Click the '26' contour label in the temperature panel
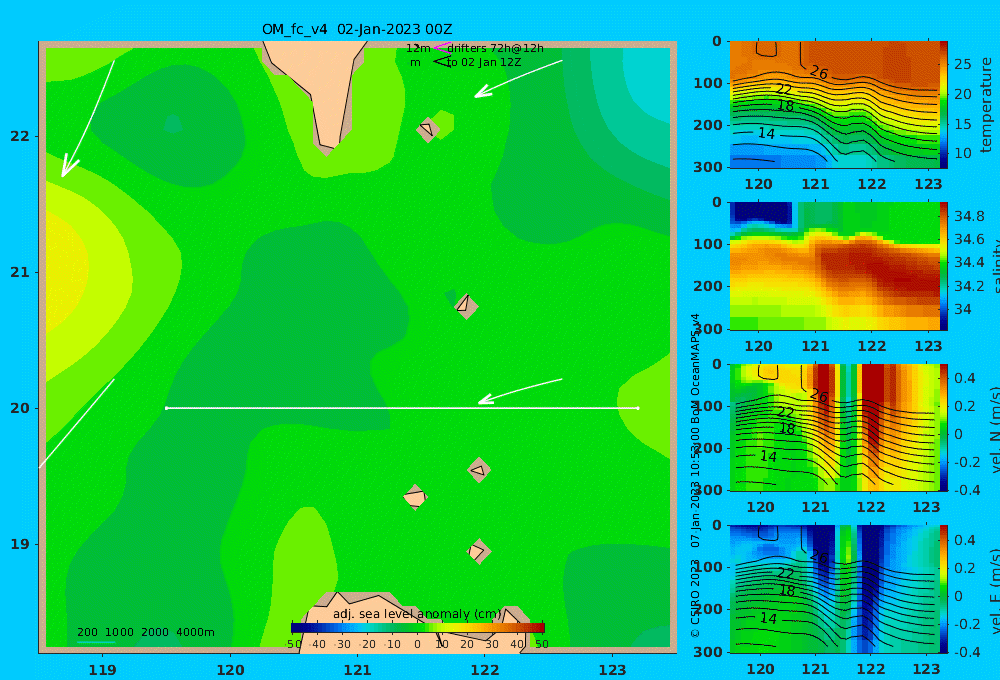 pyautogui.click(x=819, y=73)
